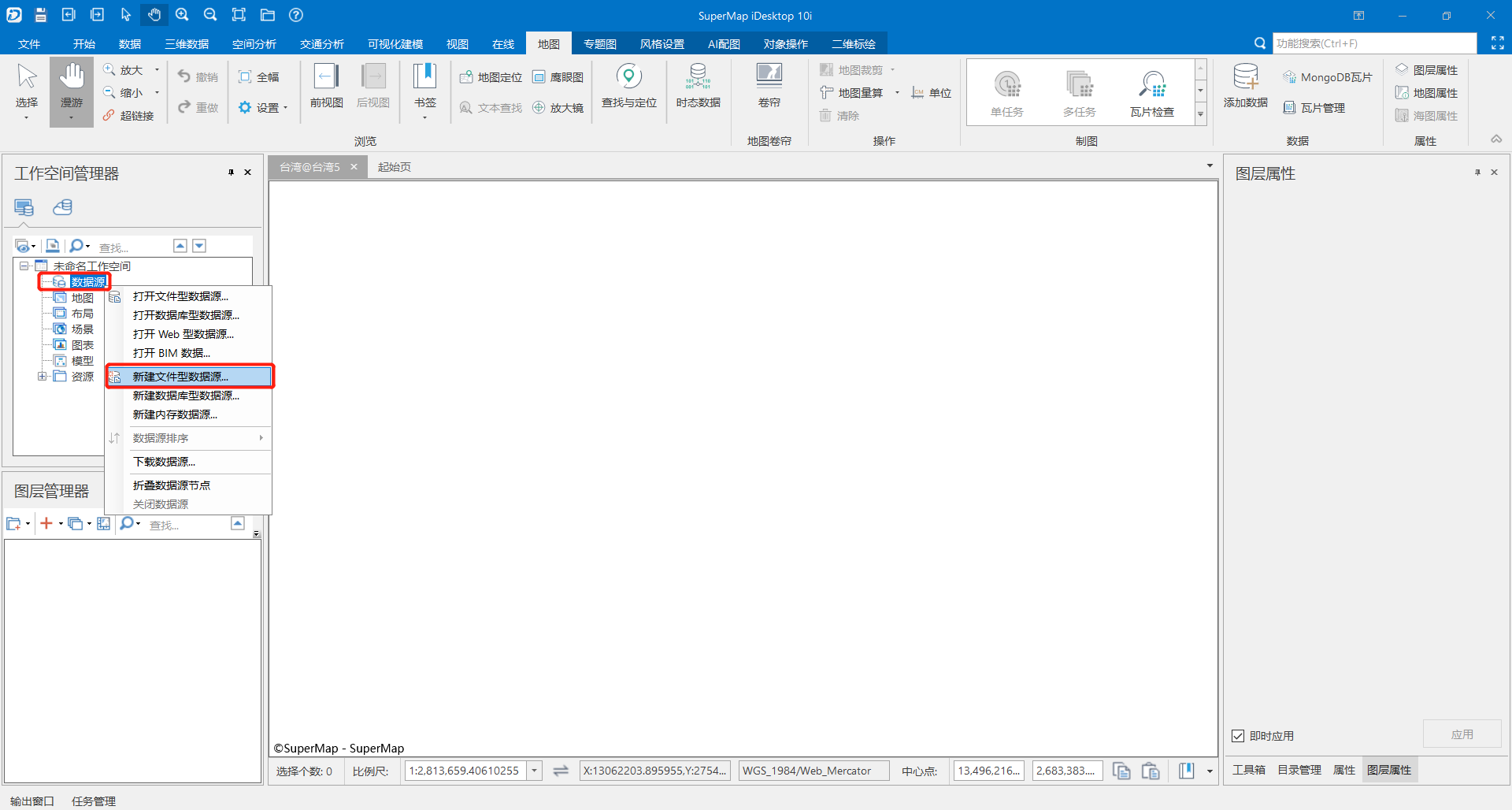Screen dimensions: 1512x810
Task: Click add layer plus icon in layer manager
Action: (46, 523)
